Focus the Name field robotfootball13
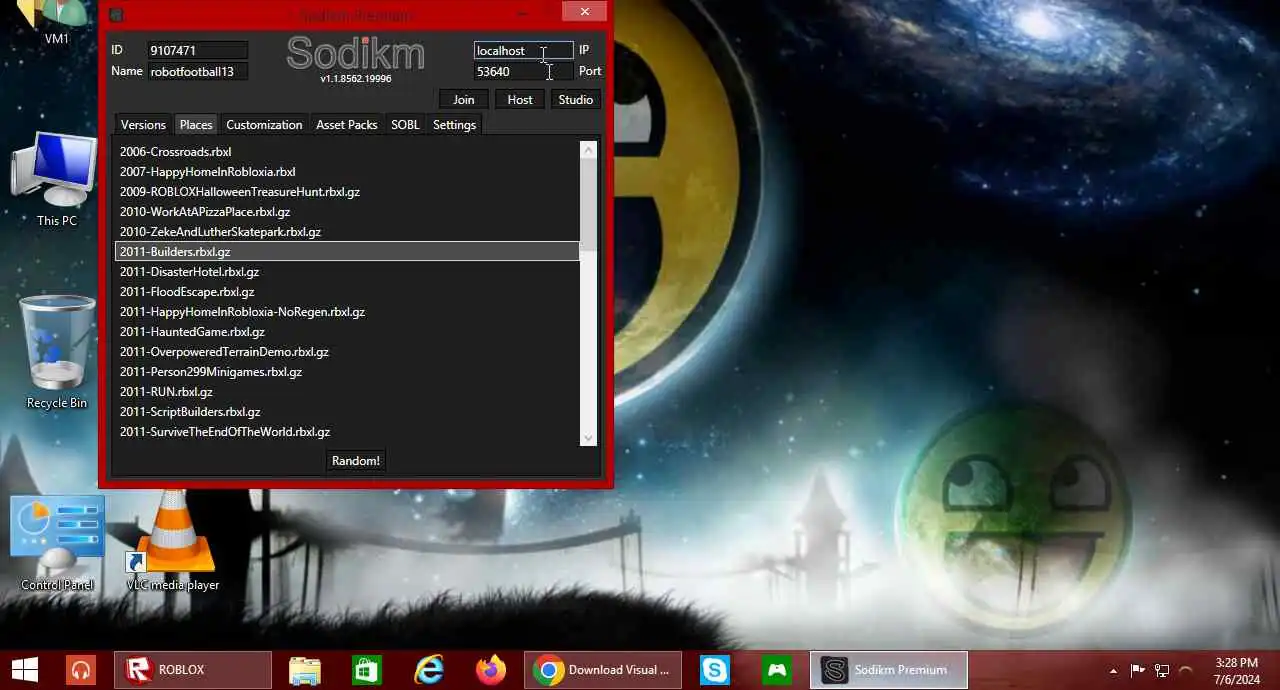Screen dimensions: 1280x690 (x=197, y=71)
